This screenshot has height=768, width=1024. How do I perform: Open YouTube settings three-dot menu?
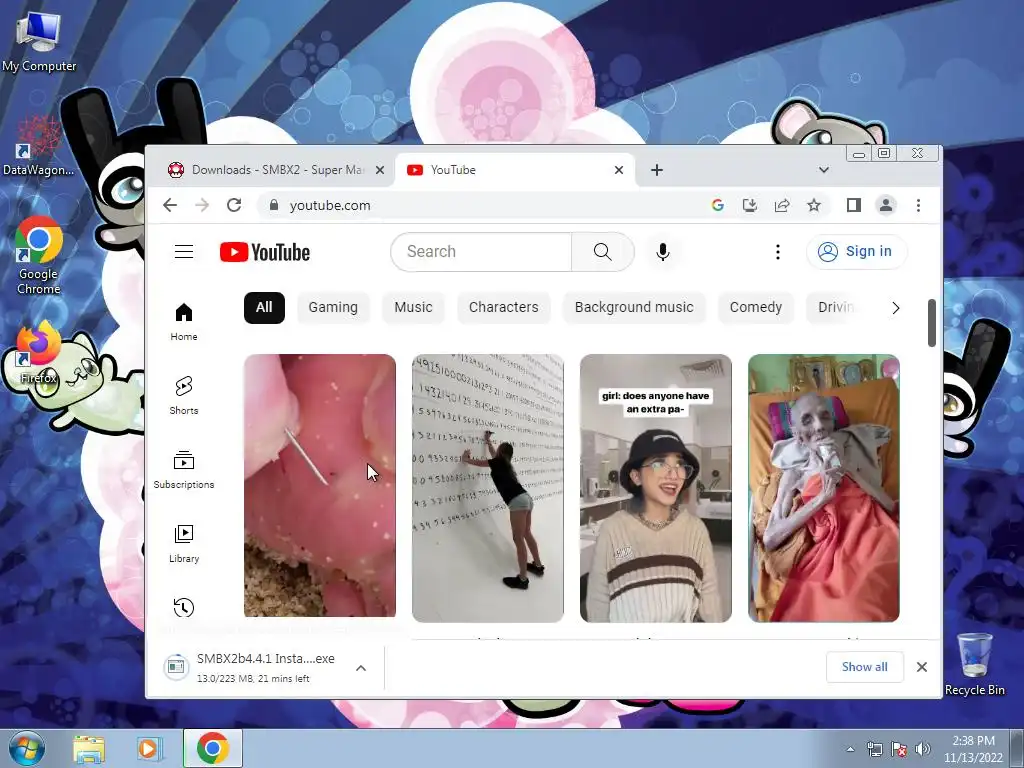coord(777,251)
